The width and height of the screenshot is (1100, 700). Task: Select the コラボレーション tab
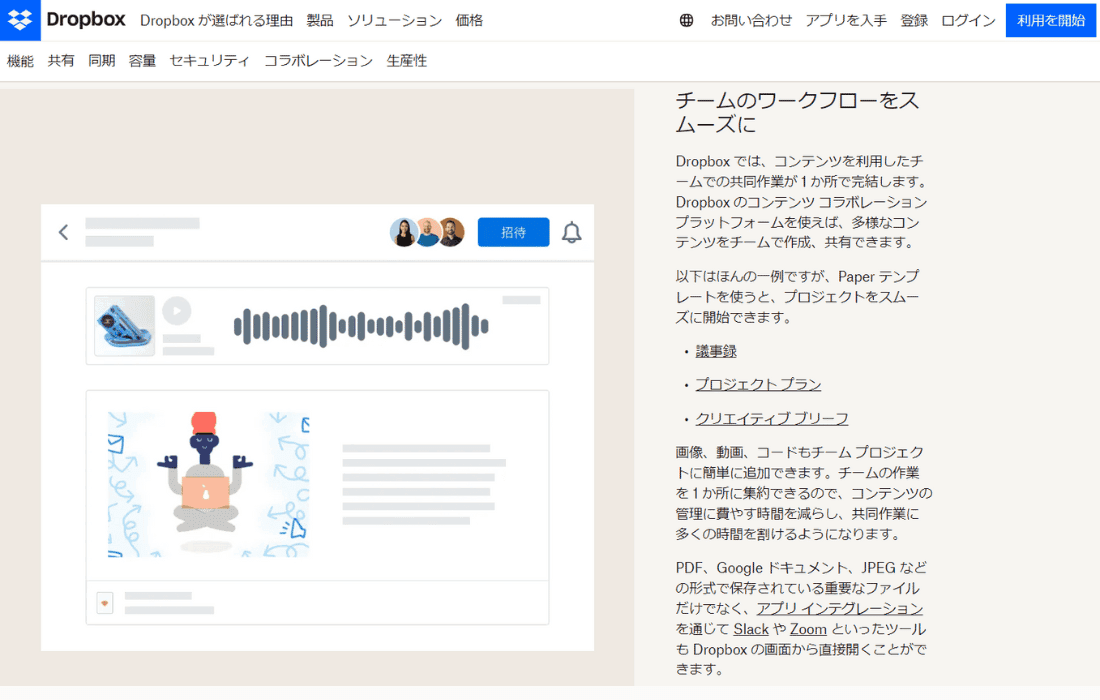tap(318, 61)
